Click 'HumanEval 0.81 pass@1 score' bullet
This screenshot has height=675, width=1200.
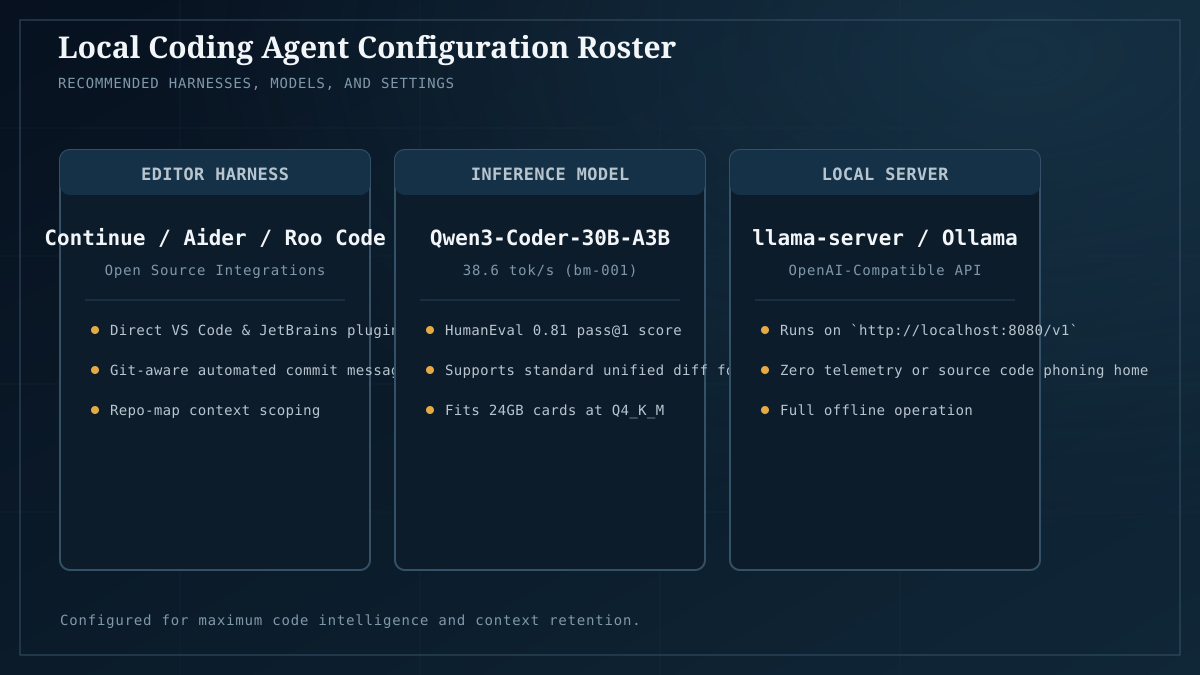[x=553, y=330]
